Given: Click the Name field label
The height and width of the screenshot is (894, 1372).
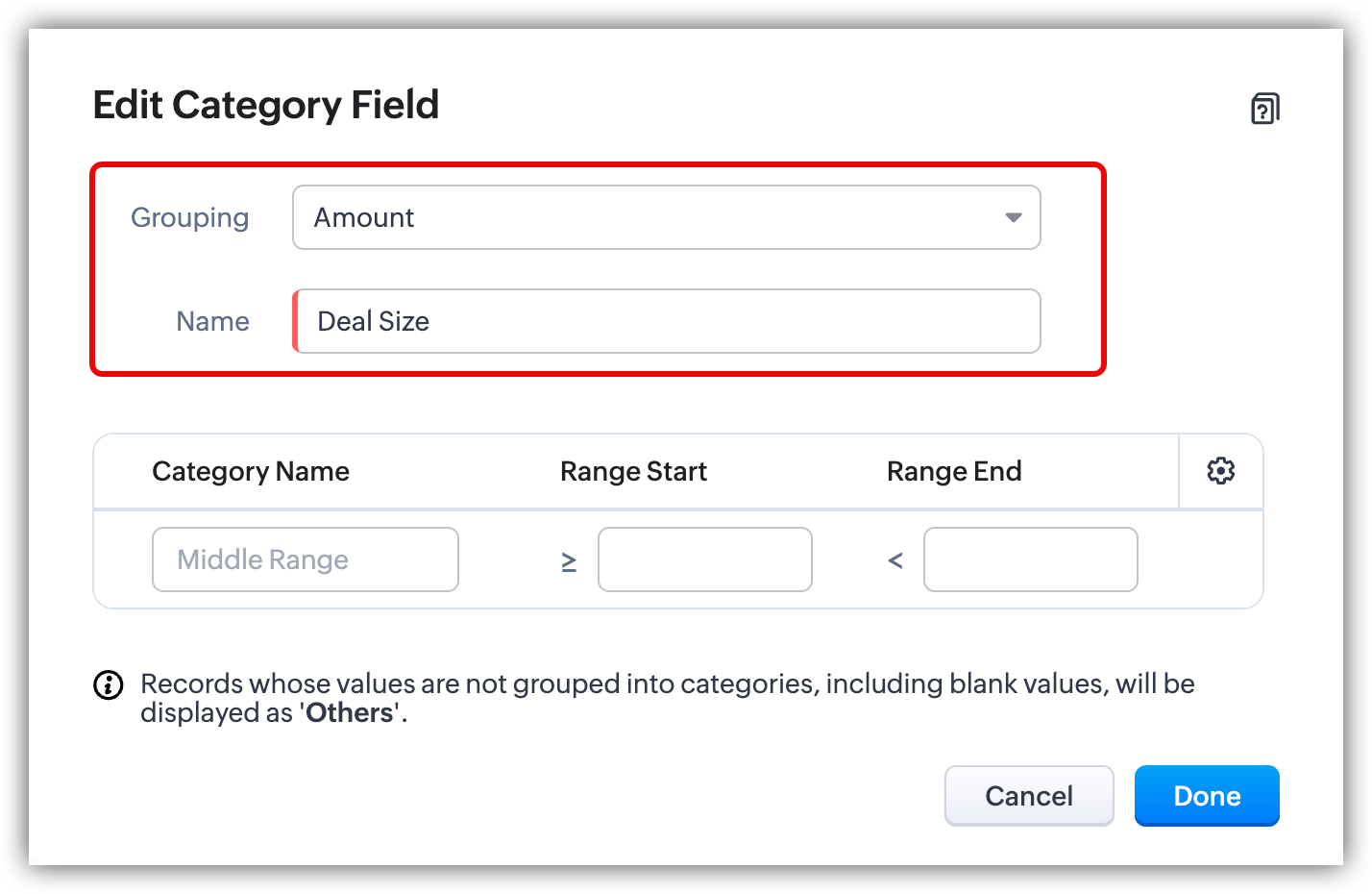Looking at the screenshot, I should pos(212,321).
